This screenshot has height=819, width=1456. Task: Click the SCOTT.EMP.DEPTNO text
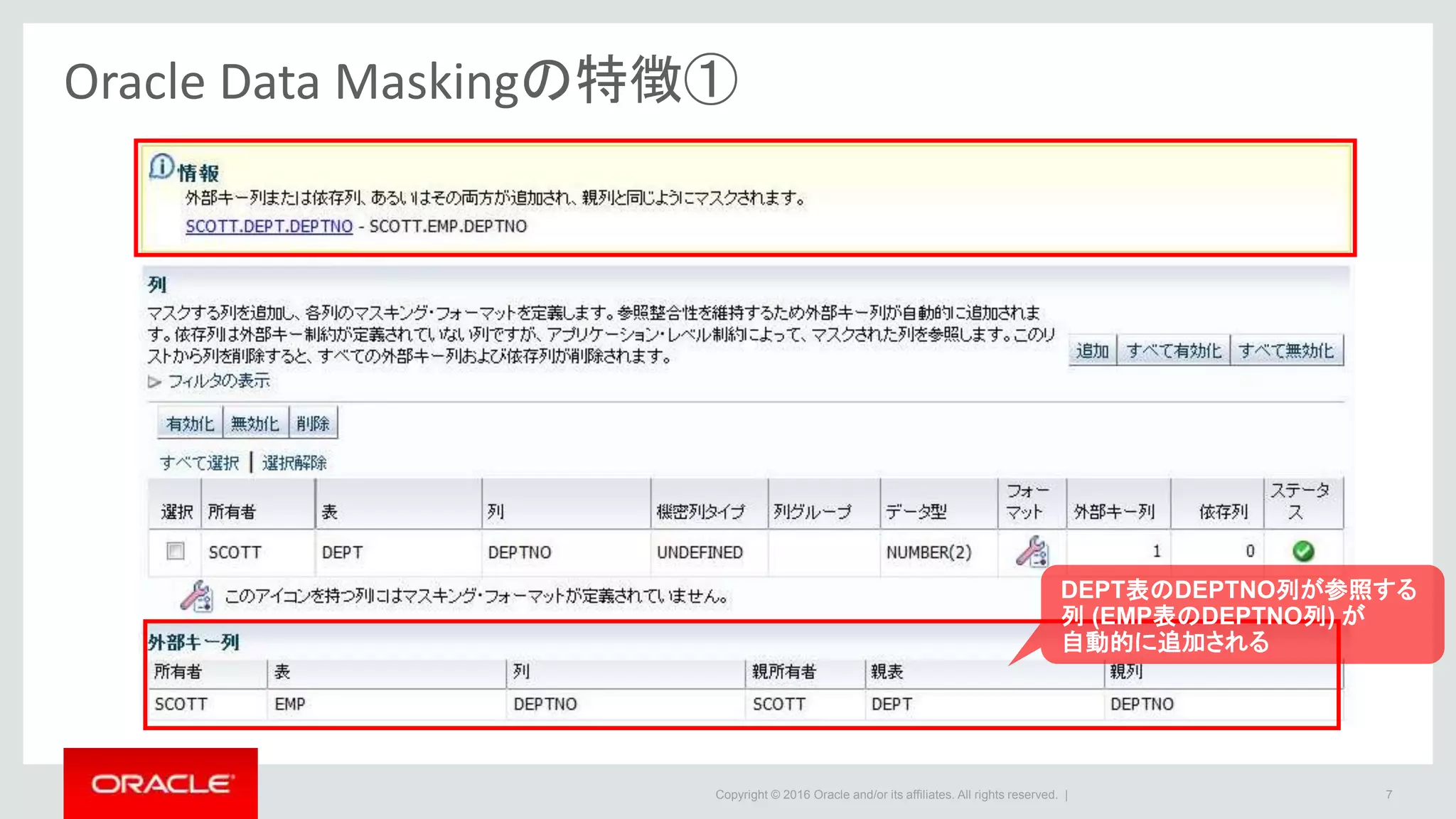click(x=448, y=226)
